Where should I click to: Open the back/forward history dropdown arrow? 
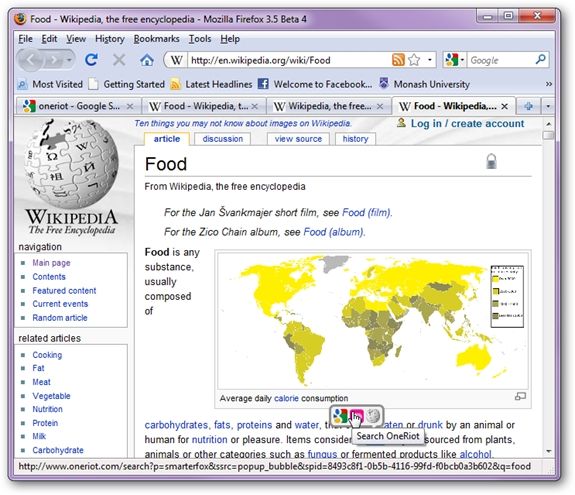[x=69, y=60]
